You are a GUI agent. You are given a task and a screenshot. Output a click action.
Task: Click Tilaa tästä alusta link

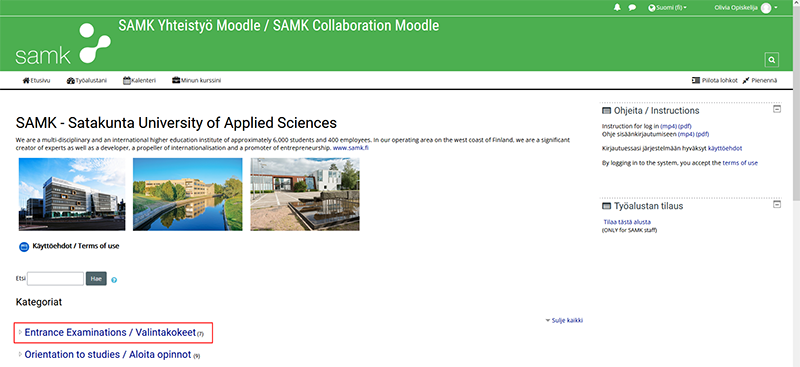pos(627,222)
